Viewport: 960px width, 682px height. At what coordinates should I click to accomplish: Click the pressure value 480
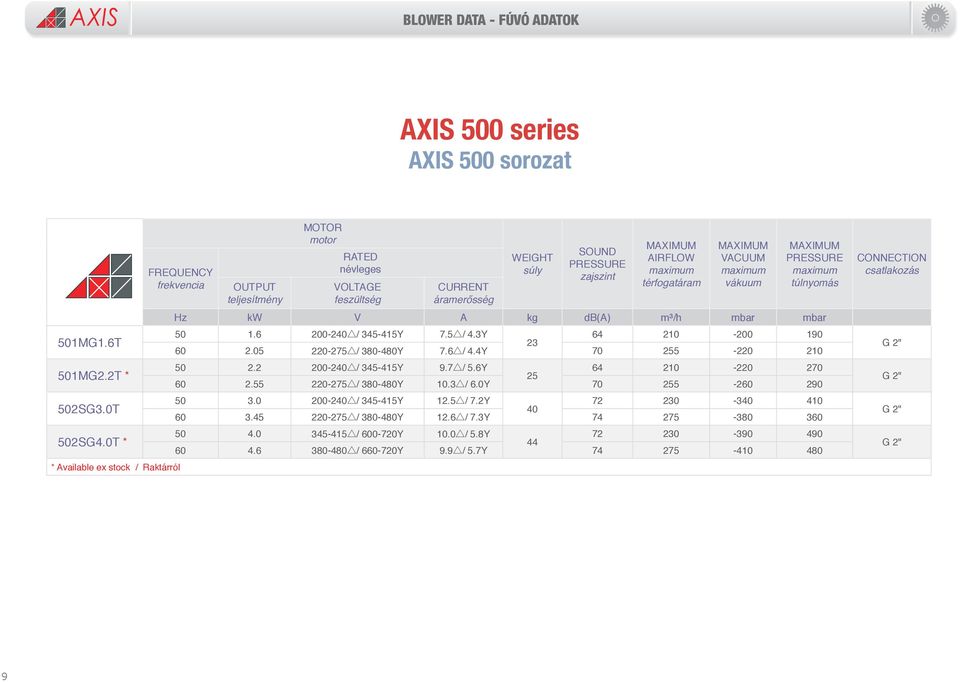click(814, 451)
